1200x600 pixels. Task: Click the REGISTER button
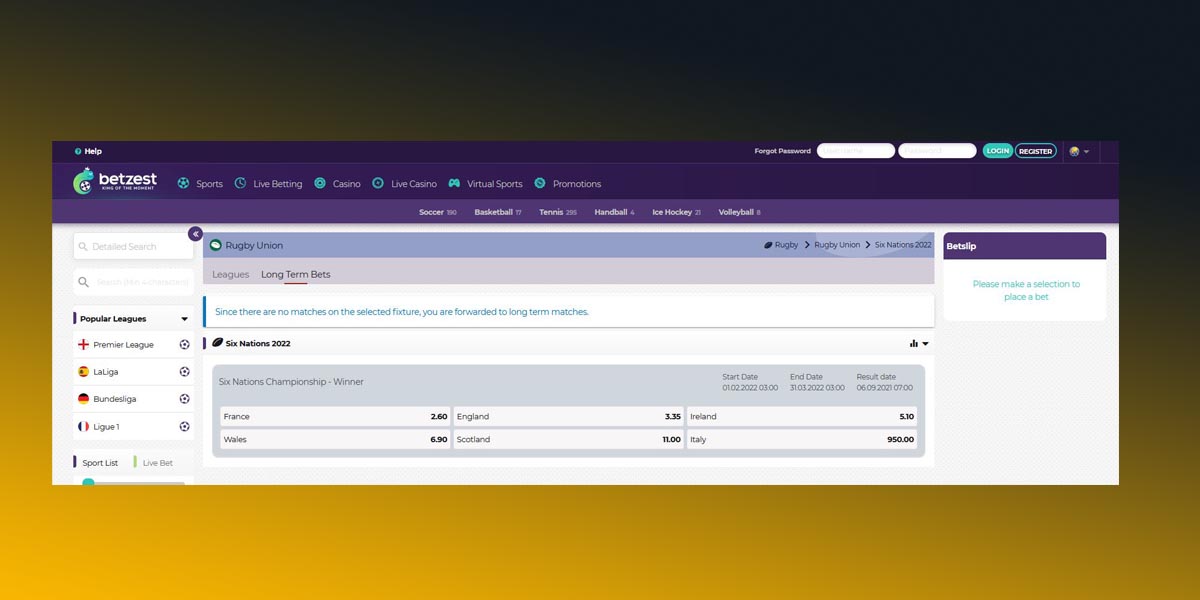pyautogui.click(x=1035, y=151)
